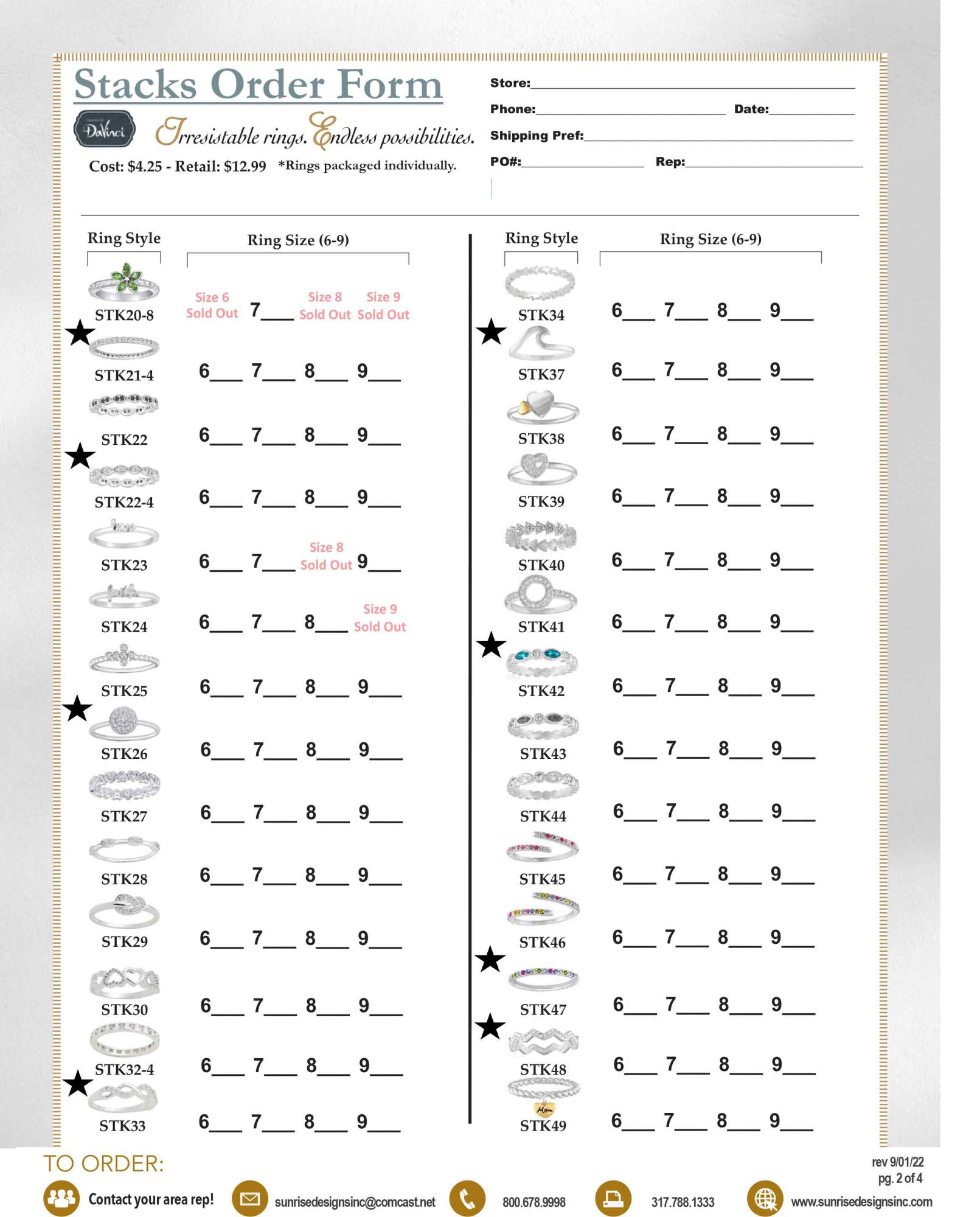Click the STK32-4 style label

click(124, 1070)
